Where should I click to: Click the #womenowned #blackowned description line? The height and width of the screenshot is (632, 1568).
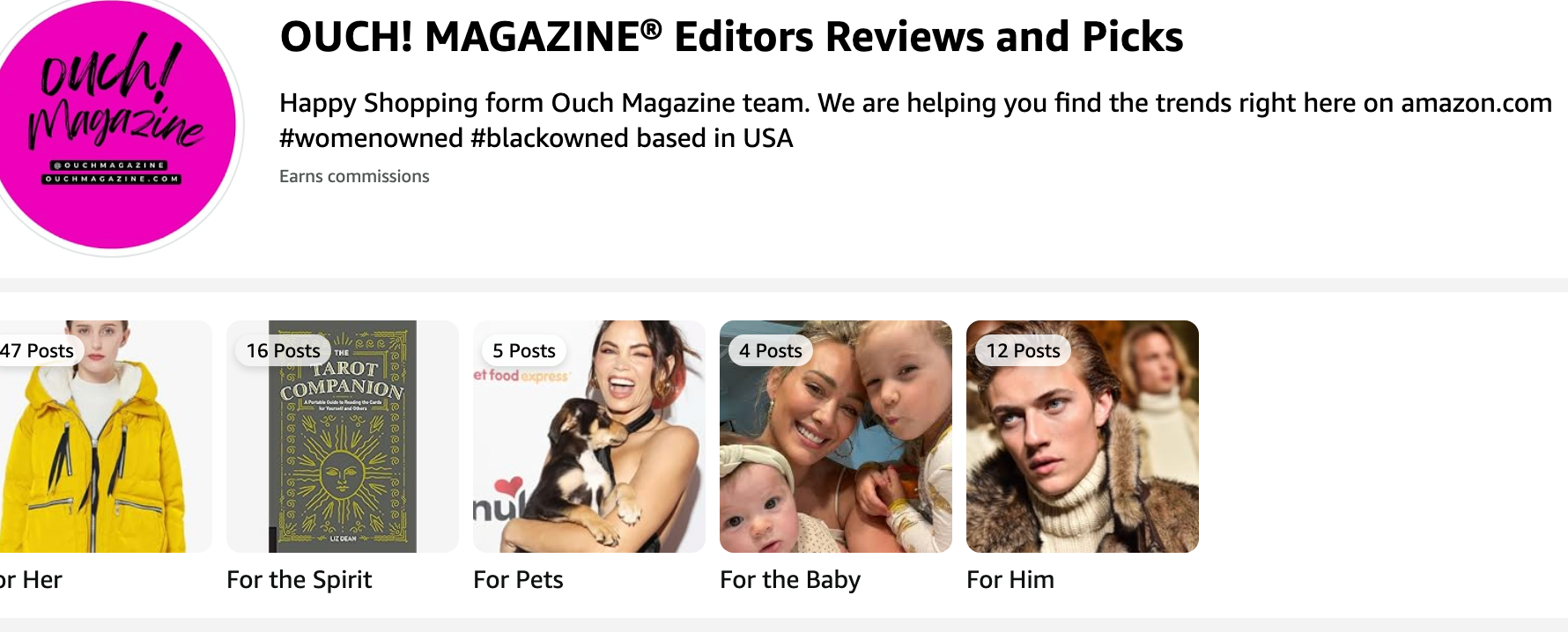pos(536,138)
